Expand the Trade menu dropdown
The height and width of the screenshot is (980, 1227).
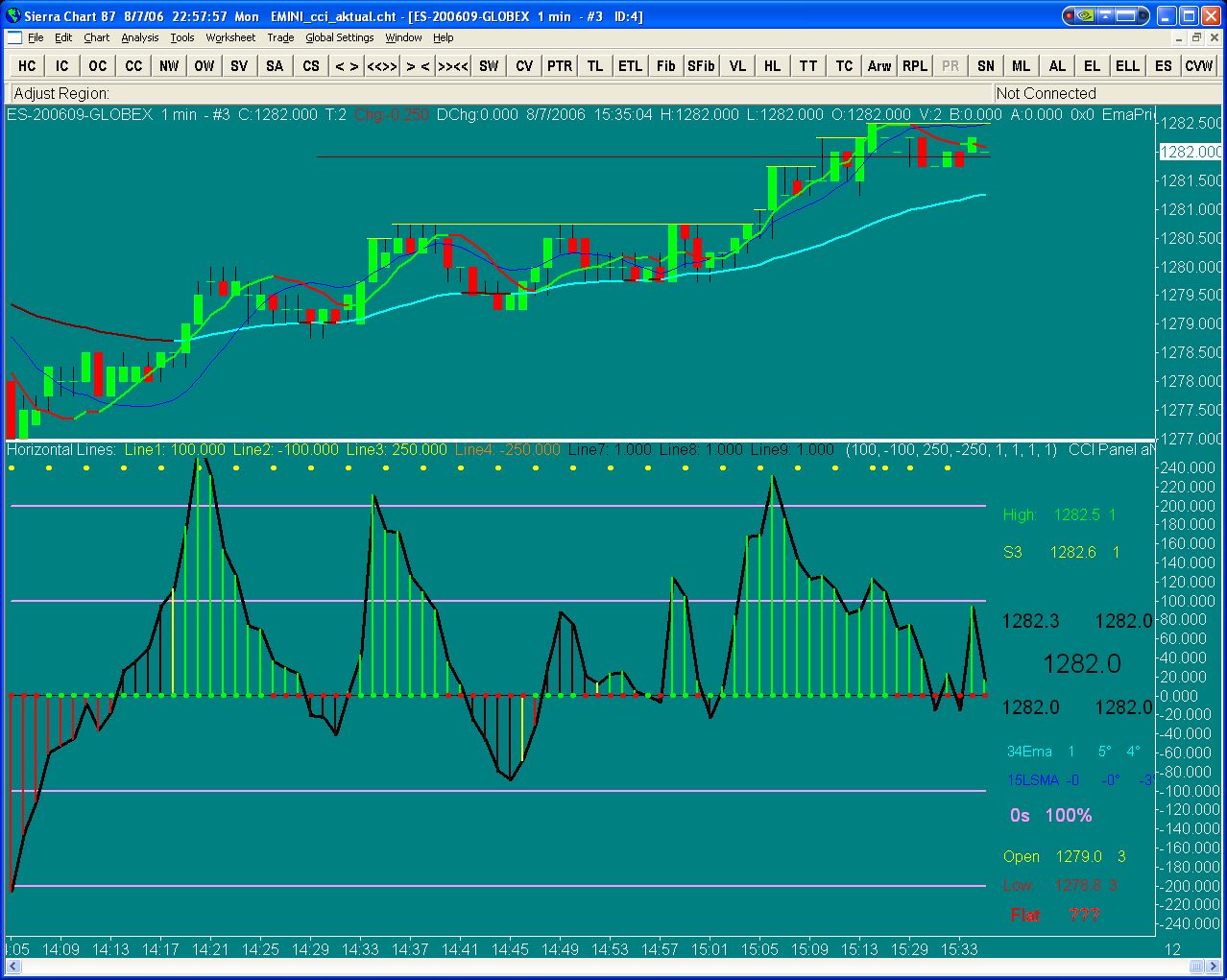tap(280, 37)
